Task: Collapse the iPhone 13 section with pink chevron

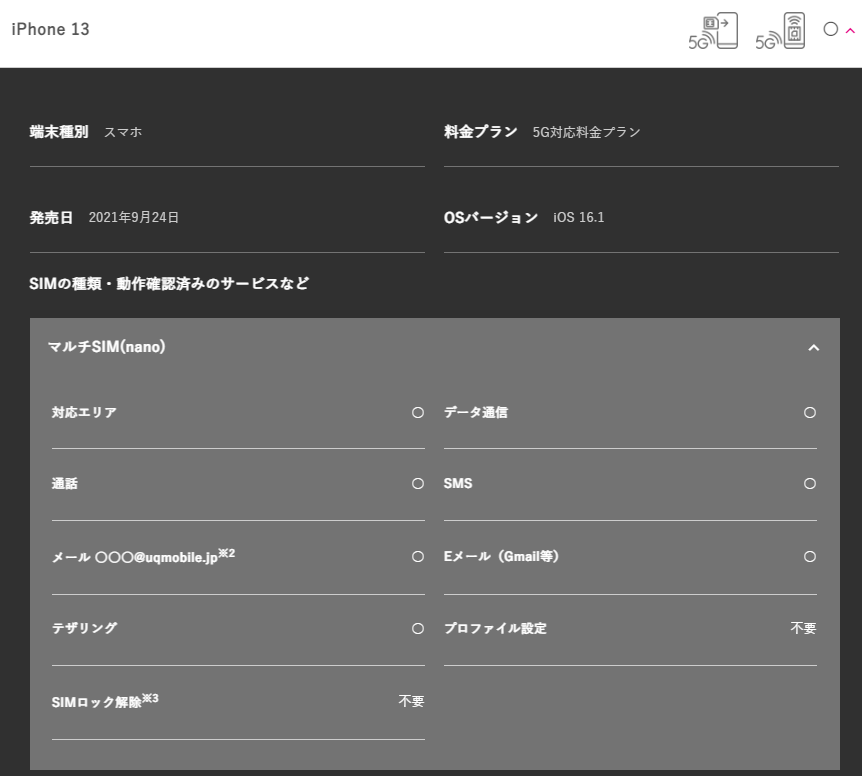Action: [x=850, y=31]
